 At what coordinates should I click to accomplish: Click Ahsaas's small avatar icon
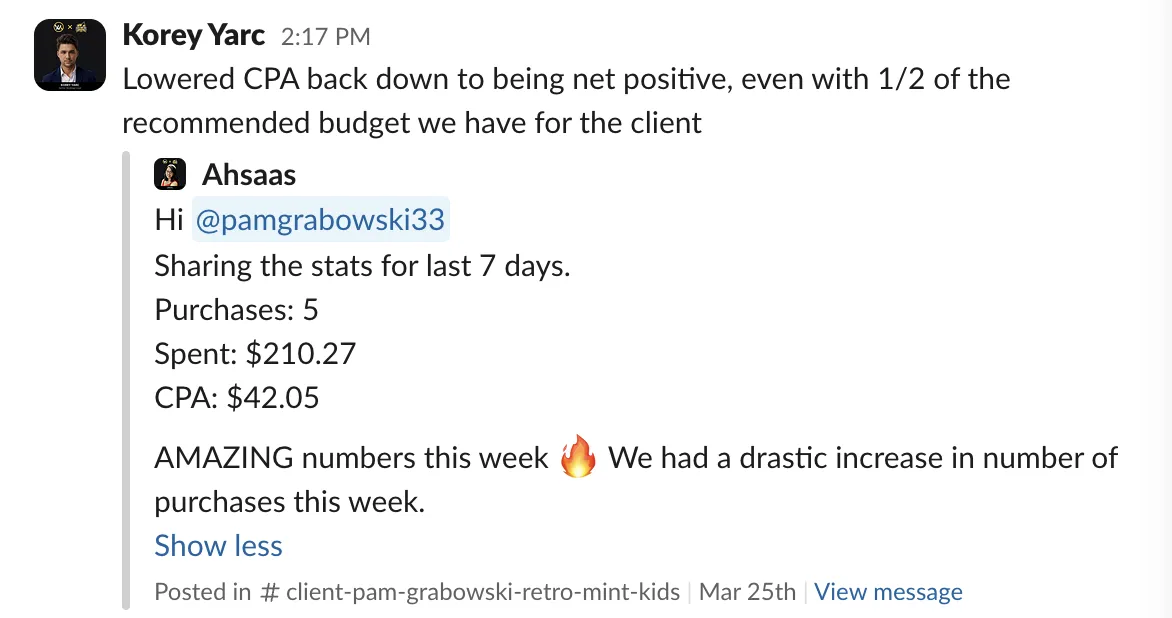point(170,174)
